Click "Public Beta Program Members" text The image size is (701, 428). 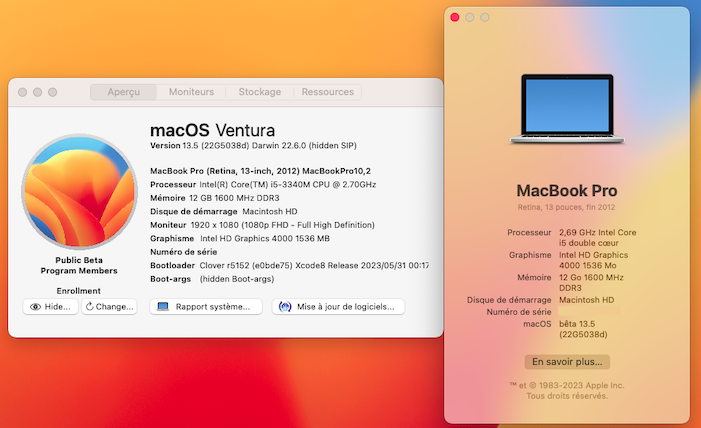79,265
